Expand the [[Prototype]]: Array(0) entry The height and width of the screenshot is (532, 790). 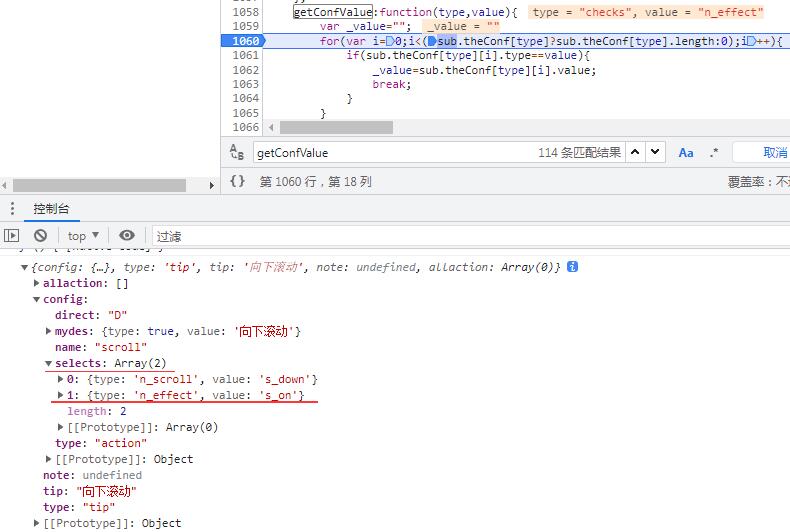pos(60,427)
